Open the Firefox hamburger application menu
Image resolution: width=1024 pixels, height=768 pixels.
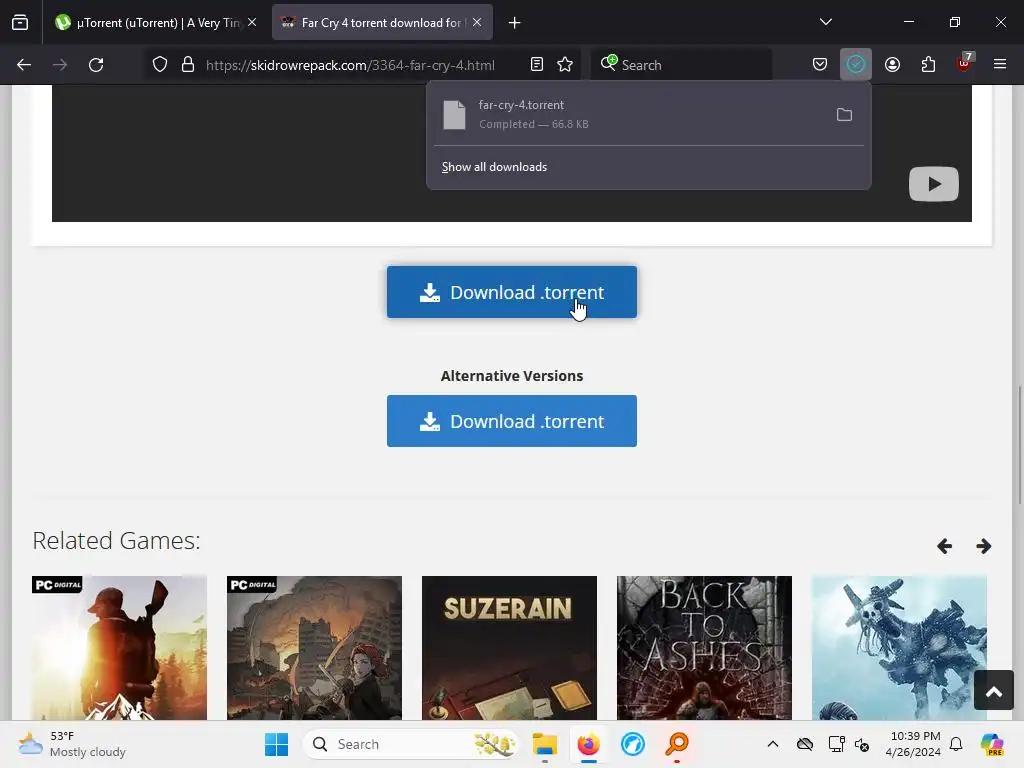(999, 64)
